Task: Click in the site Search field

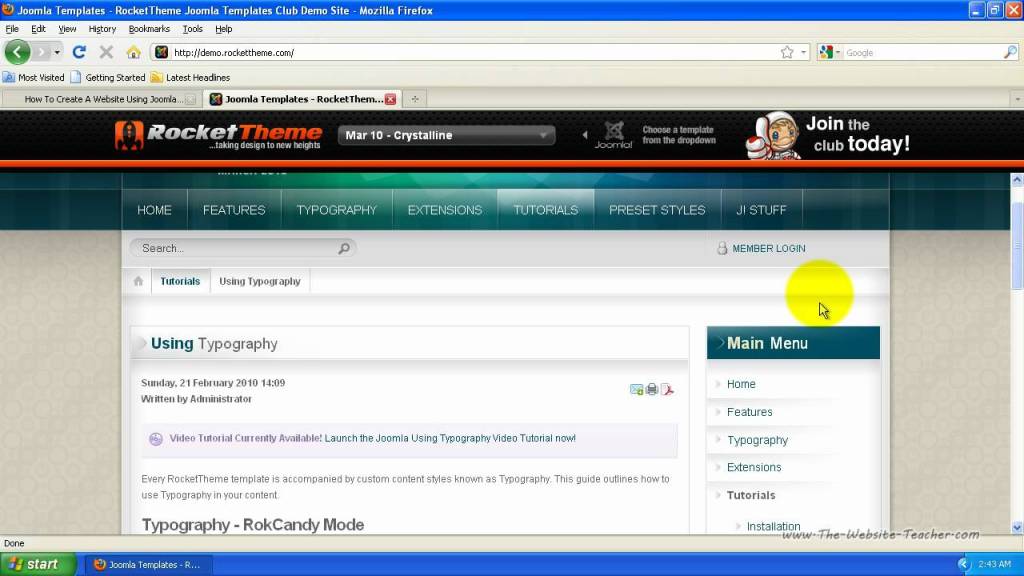Action: tap(235, 248)
